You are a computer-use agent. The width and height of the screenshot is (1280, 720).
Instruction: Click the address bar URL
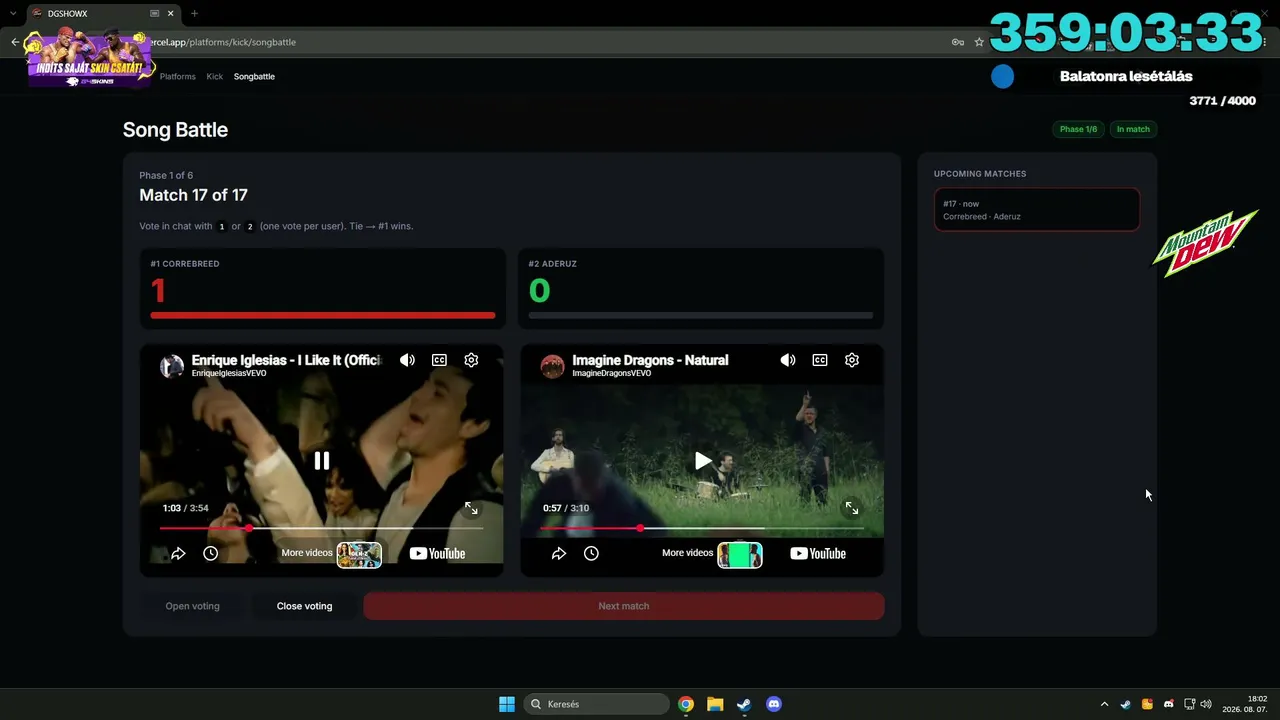point(222,42)
